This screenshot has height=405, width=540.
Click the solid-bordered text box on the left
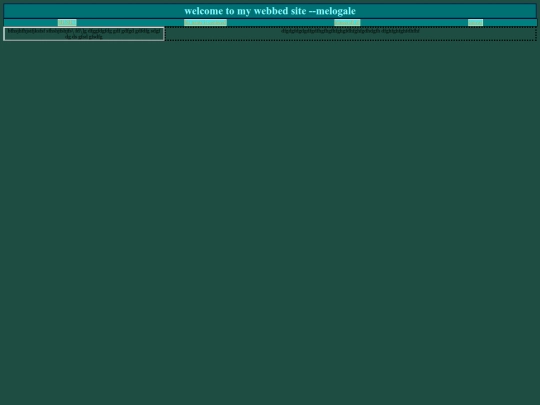tap(84, 34)
